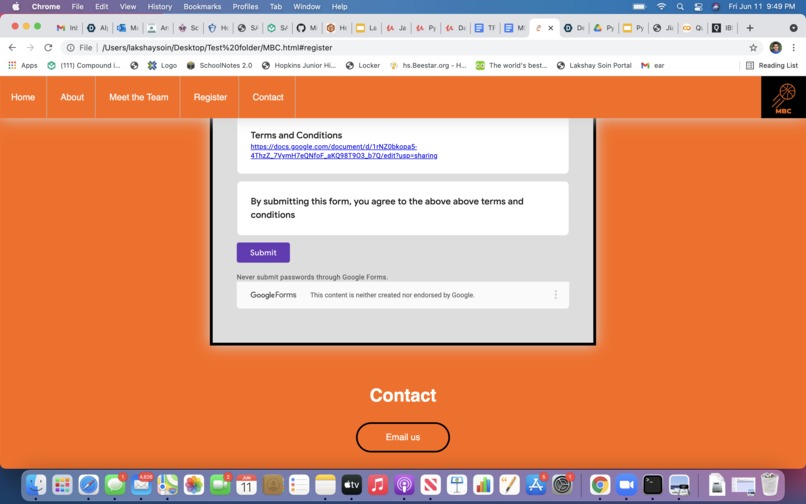
Task: Open Spotlight search in the menu bar
Action: coord(680,7)
